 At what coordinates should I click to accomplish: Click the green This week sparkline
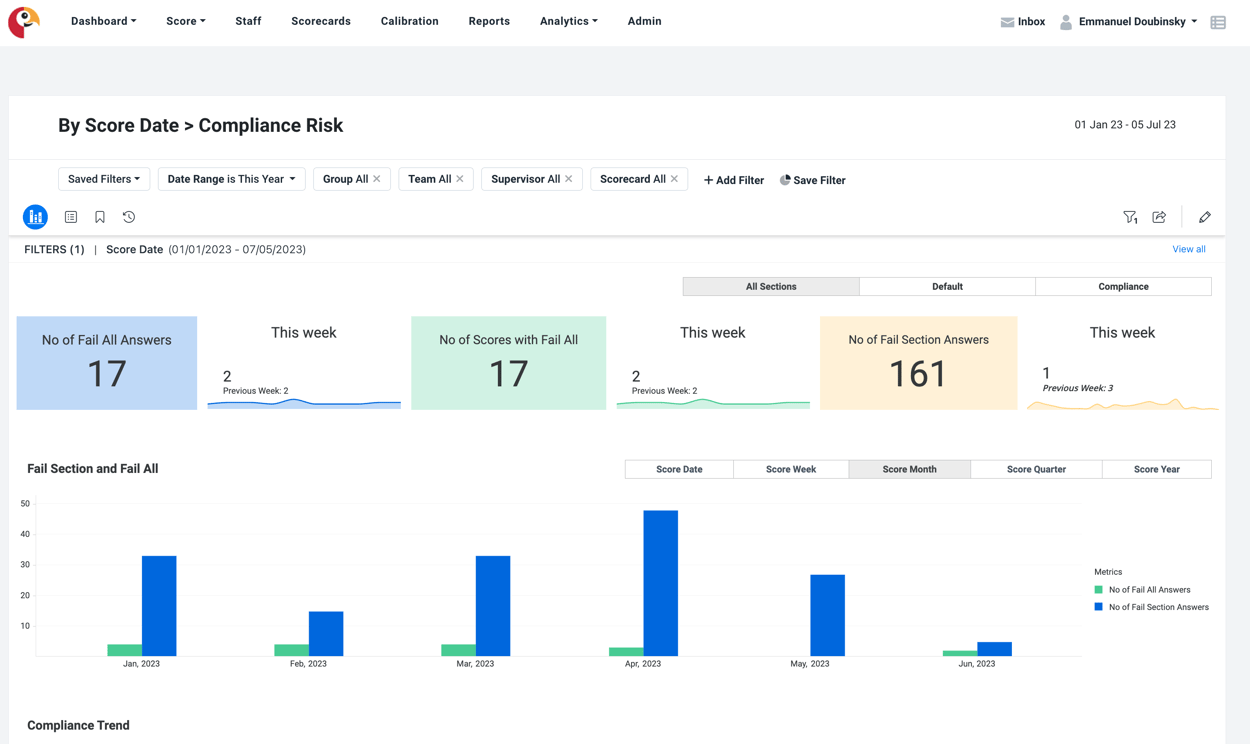tap(713, 403)
